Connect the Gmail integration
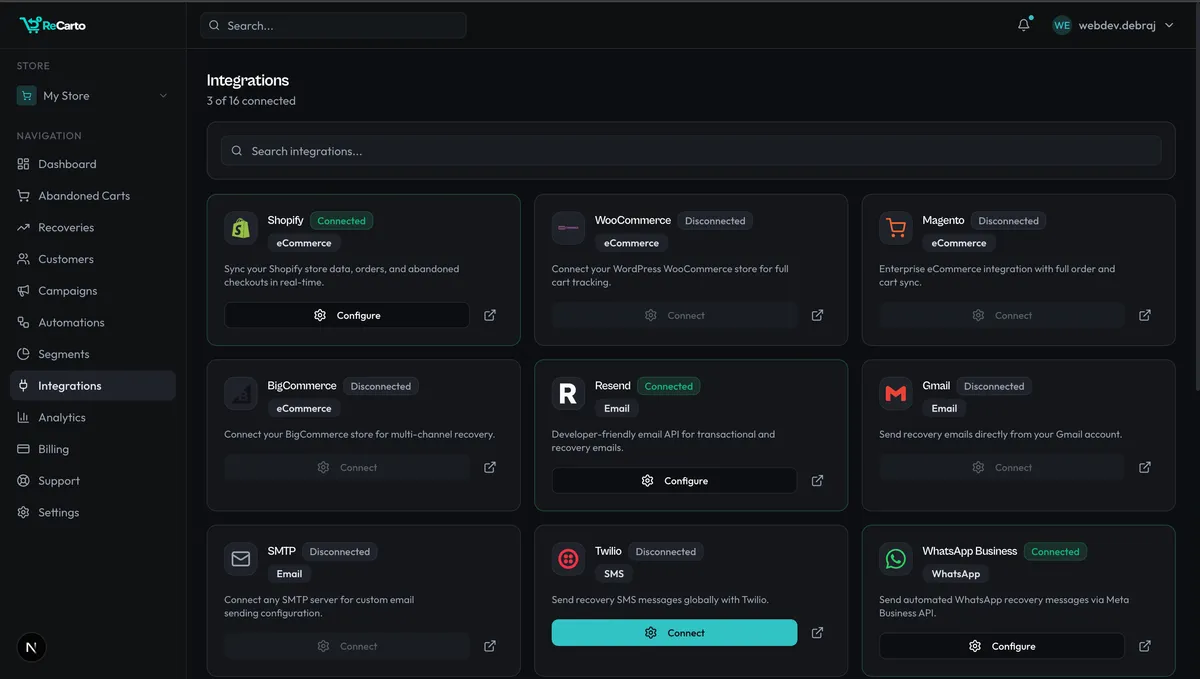1200x679 pixels. click(1002, 467)
